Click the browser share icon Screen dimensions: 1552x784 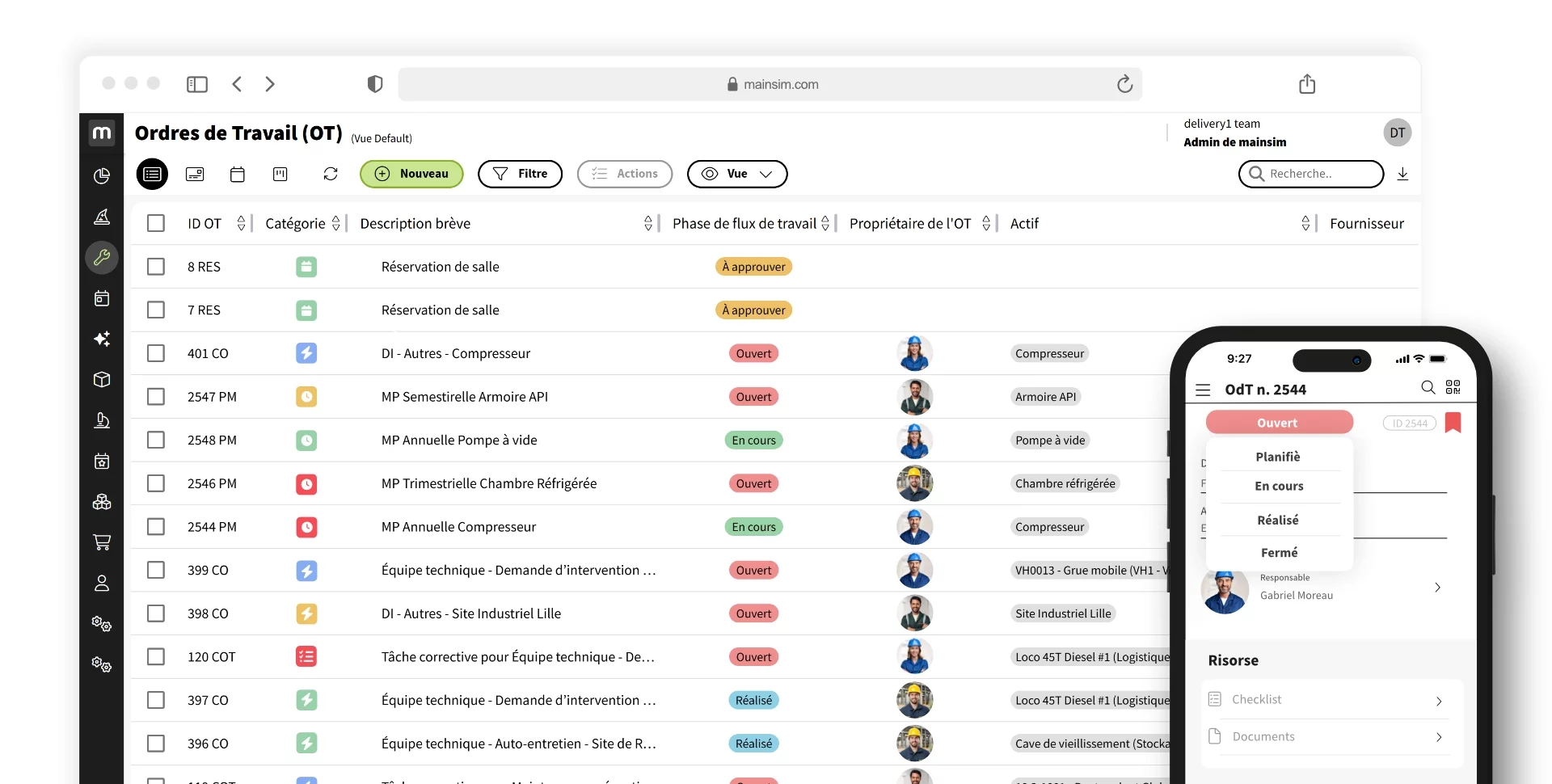pyautogui.click(x=1307, y=84)
